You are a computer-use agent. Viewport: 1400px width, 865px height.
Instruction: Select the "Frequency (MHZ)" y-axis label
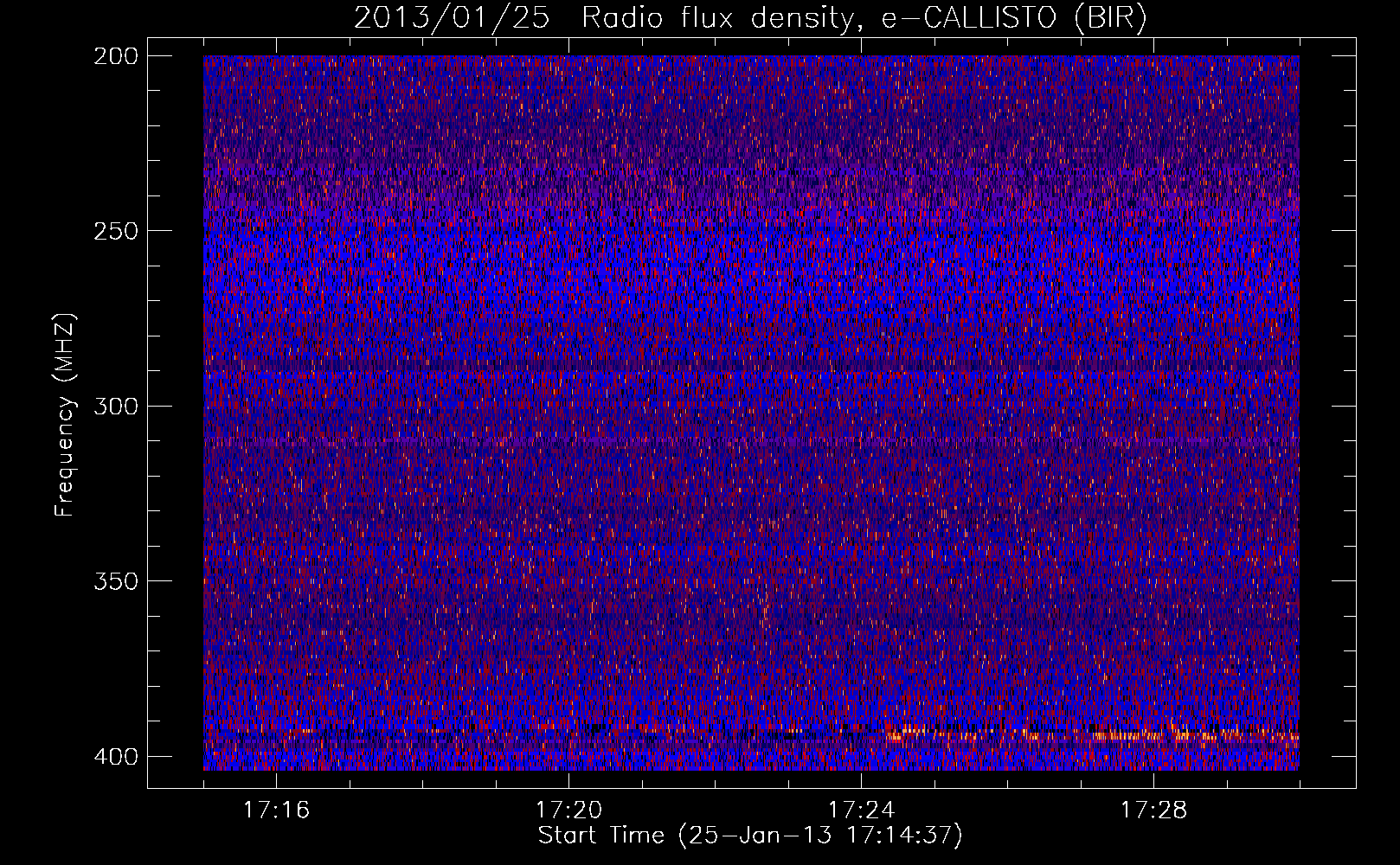coord(65,414)
